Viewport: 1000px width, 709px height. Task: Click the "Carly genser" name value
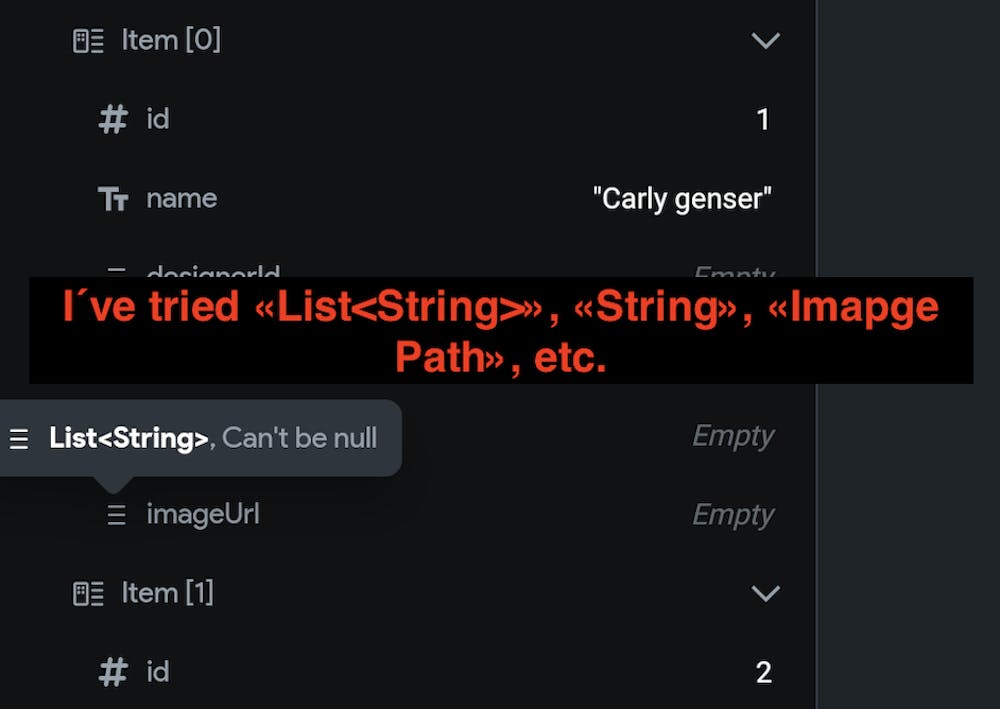pyautogui.click(x=682, y=199)
